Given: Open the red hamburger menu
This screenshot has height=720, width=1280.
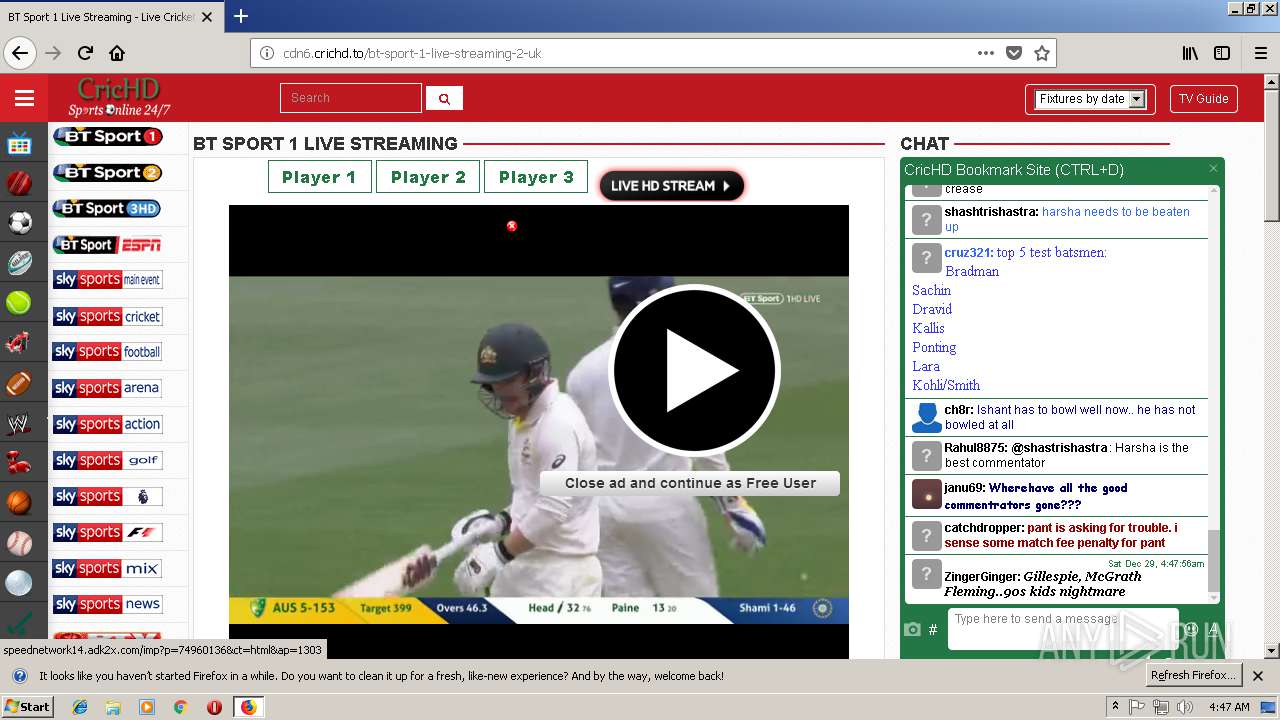Looking at the screenshot, I should [x=24, y=98].
